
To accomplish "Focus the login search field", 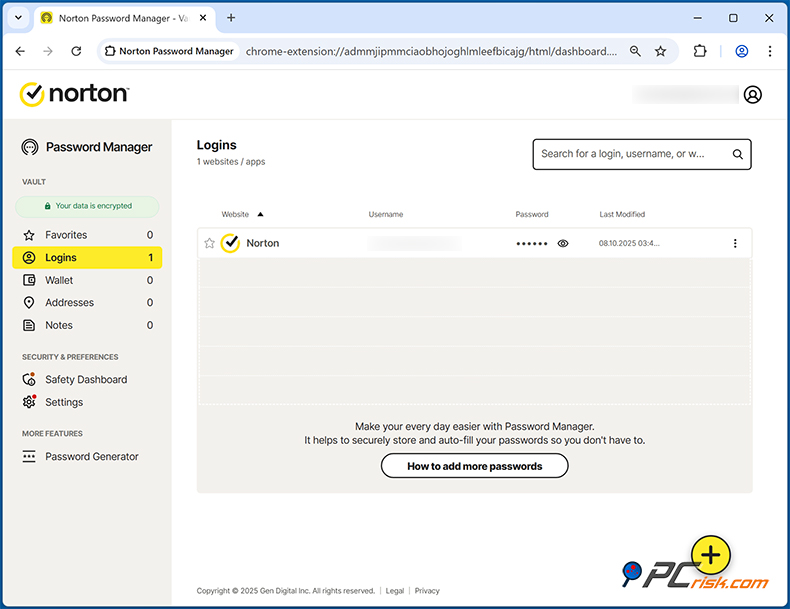I will coord(628,154).
